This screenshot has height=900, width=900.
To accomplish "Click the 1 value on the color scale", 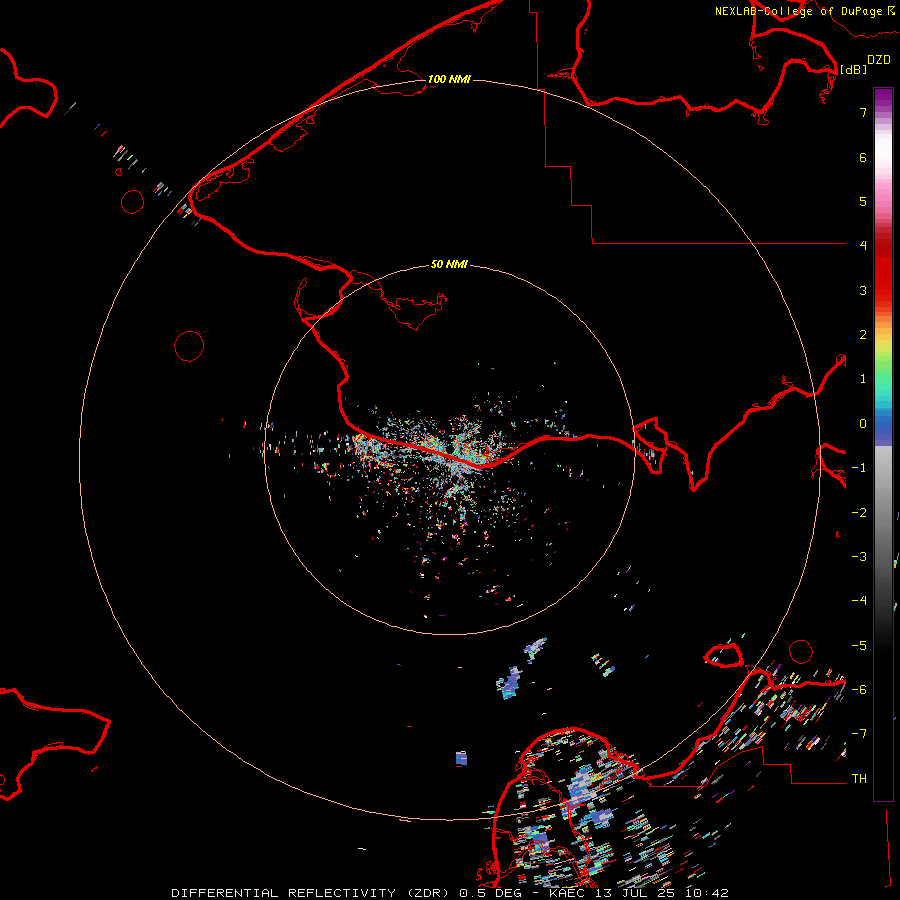I will (x=863, y=379).
